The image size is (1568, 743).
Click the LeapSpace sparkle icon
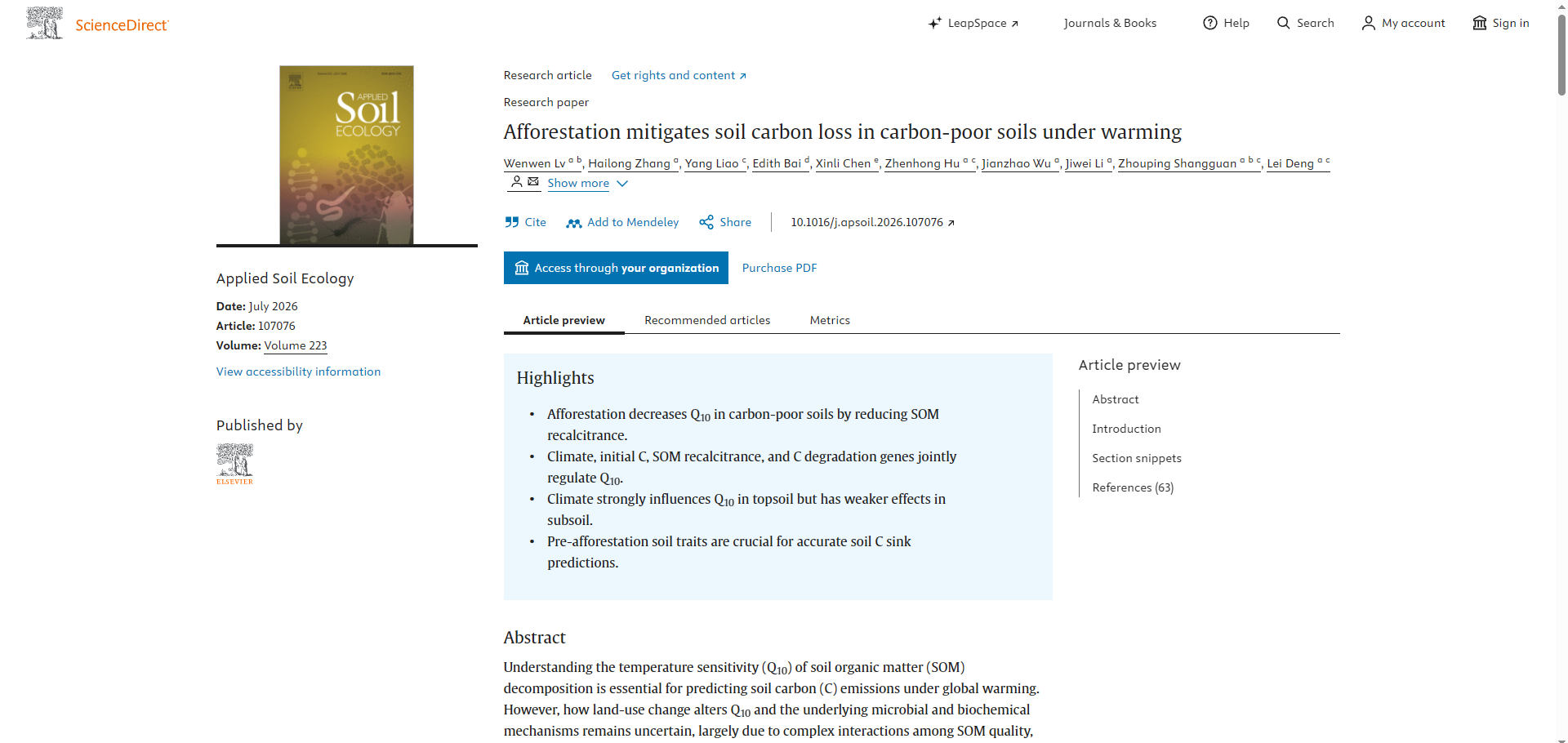pos(935,23)
